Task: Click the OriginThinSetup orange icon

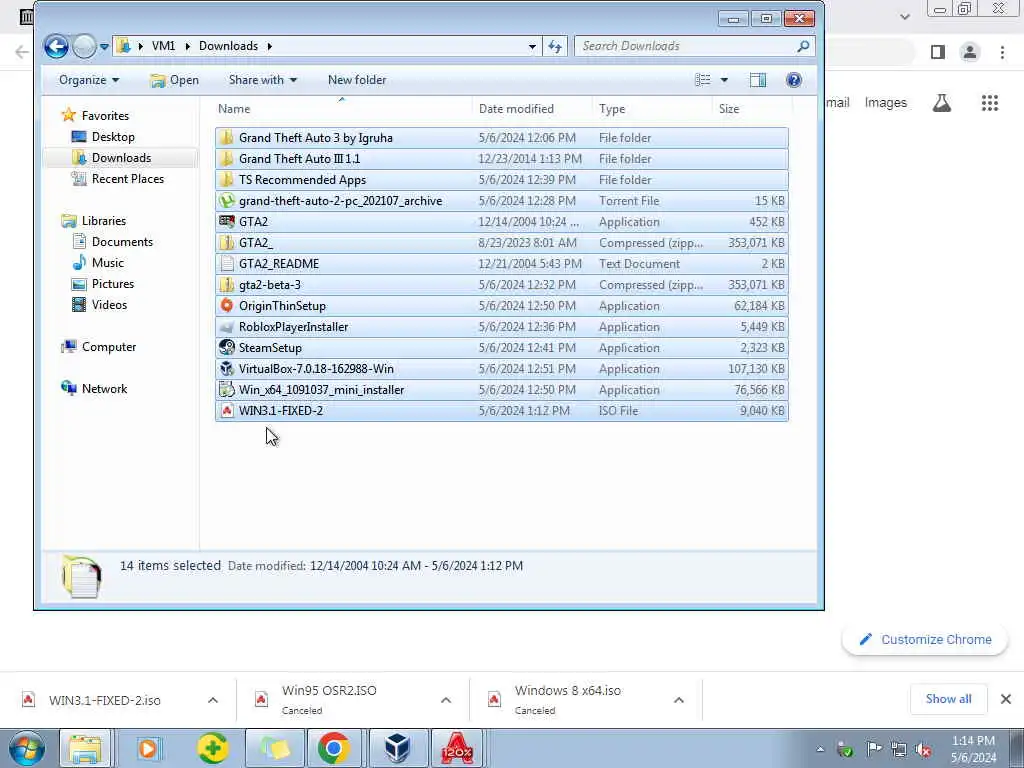Action: pos(227,305)
